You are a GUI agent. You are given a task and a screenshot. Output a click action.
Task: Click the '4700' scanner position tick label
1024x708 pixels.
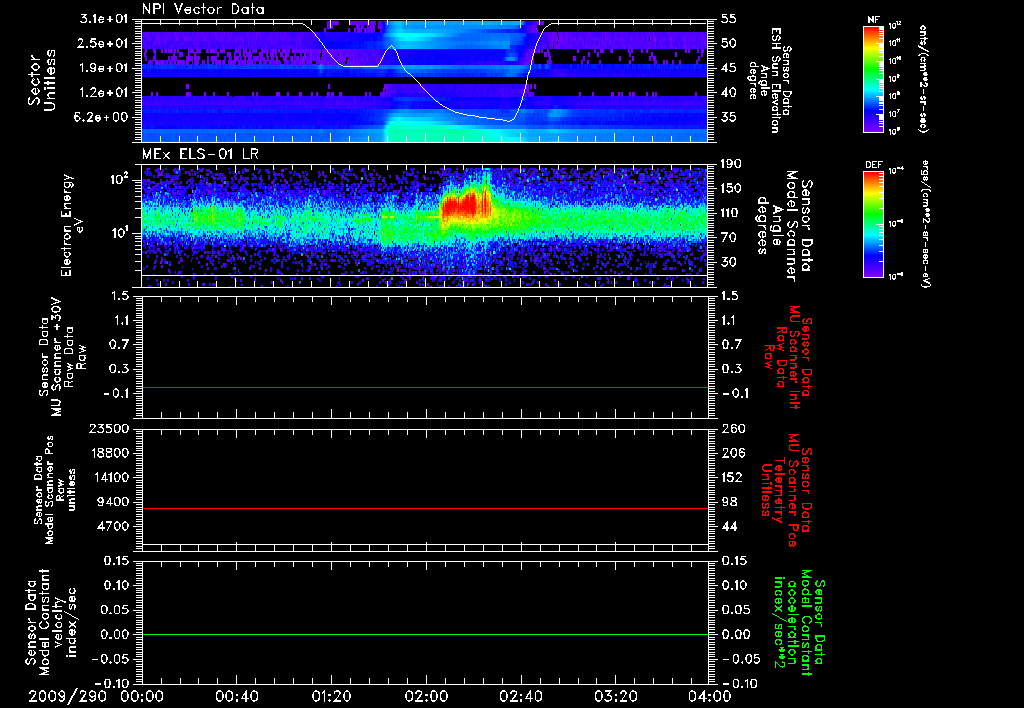[113, 526]
